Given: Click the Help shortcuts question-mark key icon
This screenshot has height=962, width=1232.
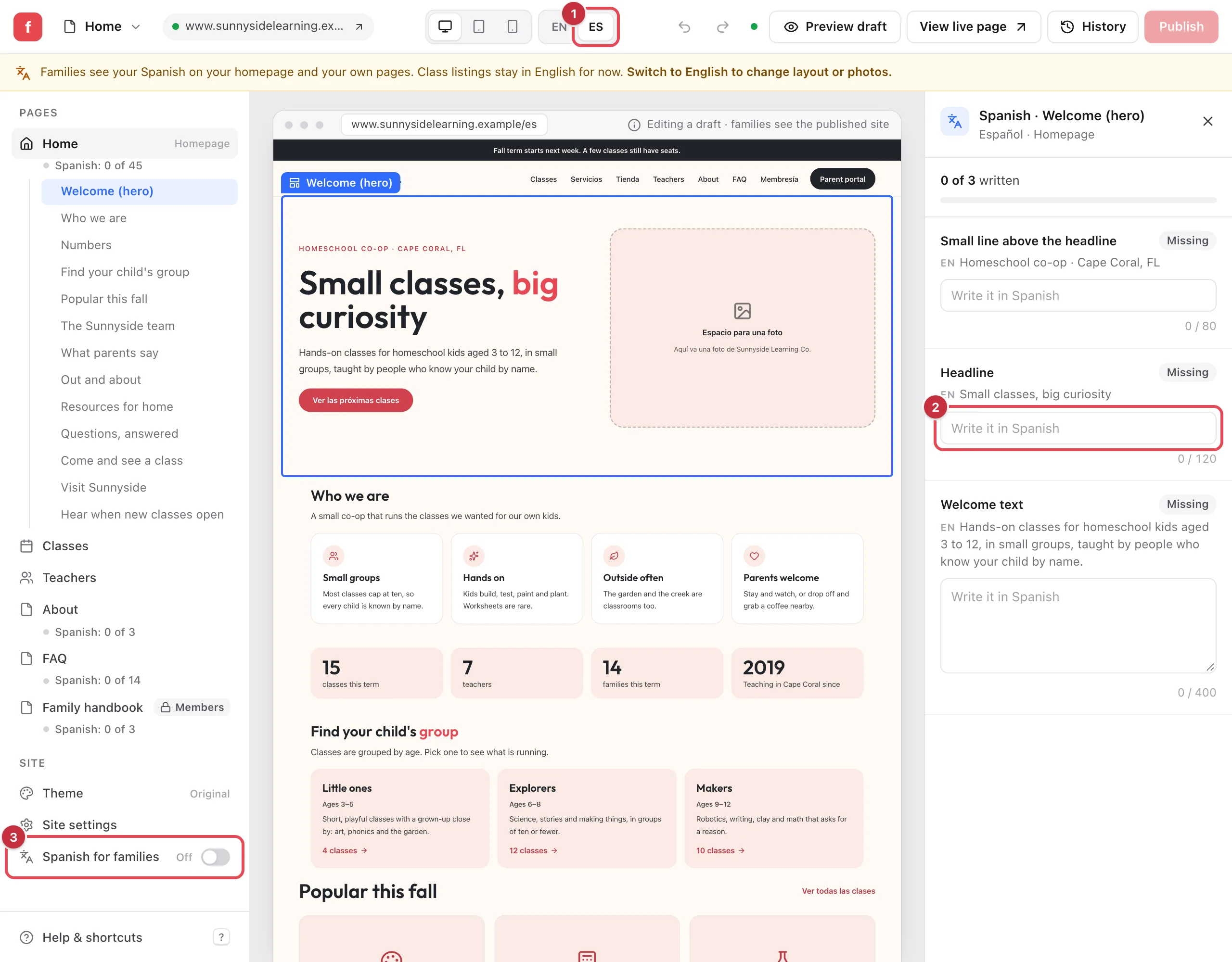Looking at the screenshot, I should tap(221, 937).
